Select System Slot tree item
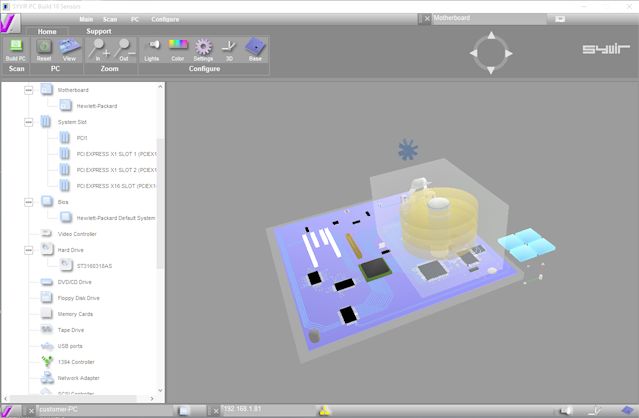 pyautogui.click(x=72, y=122)
